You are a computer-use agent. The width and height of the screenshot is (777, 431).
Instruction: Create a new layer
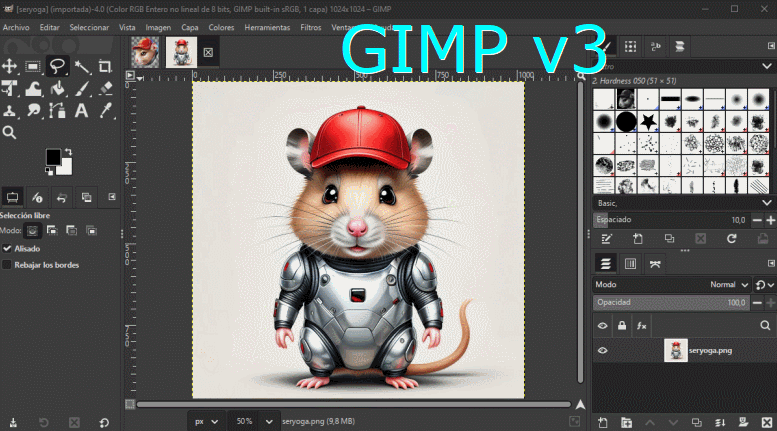[x=603, y=423]
